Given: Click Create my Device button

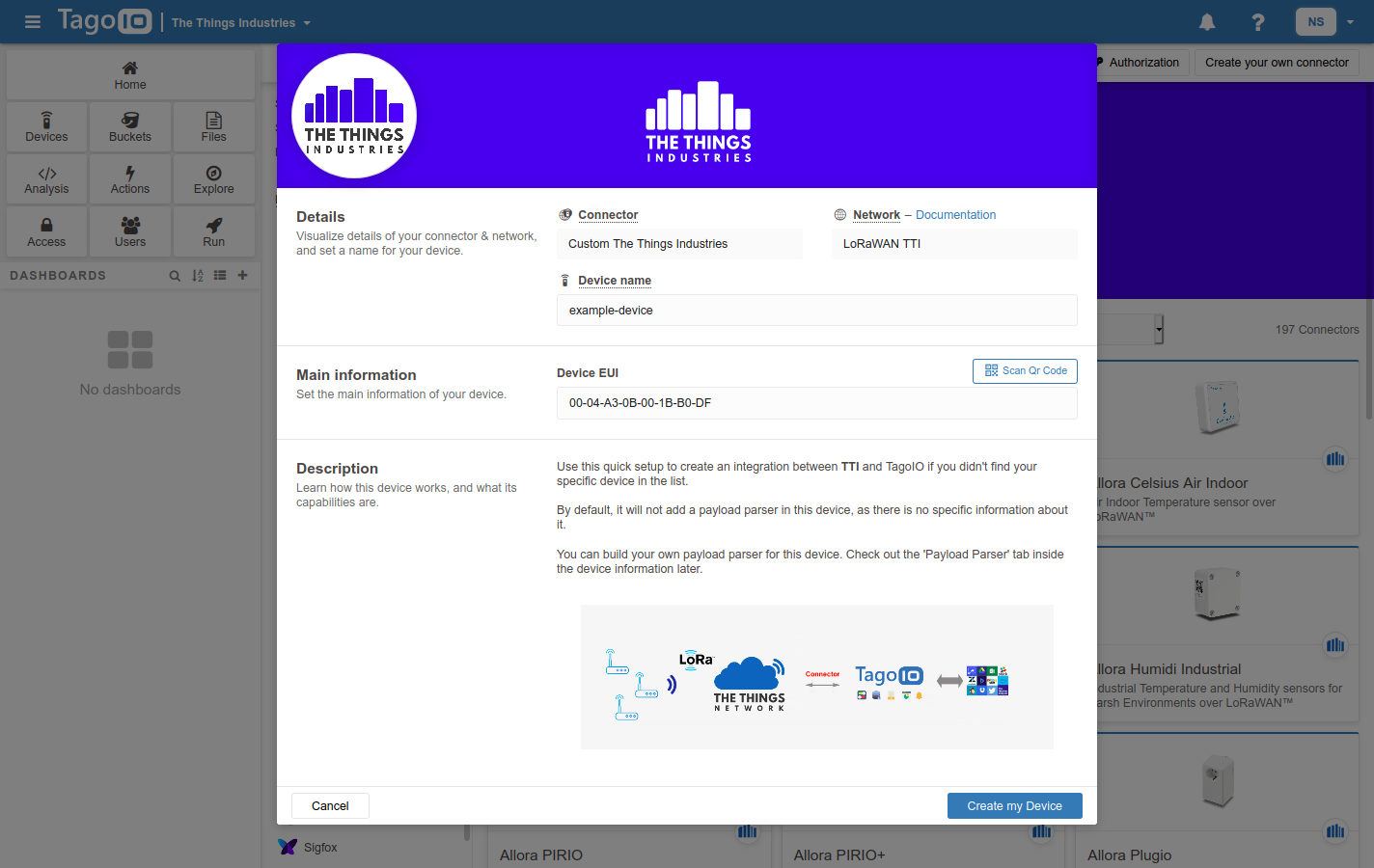Looking at the screenshot, I should (1014, 806).
